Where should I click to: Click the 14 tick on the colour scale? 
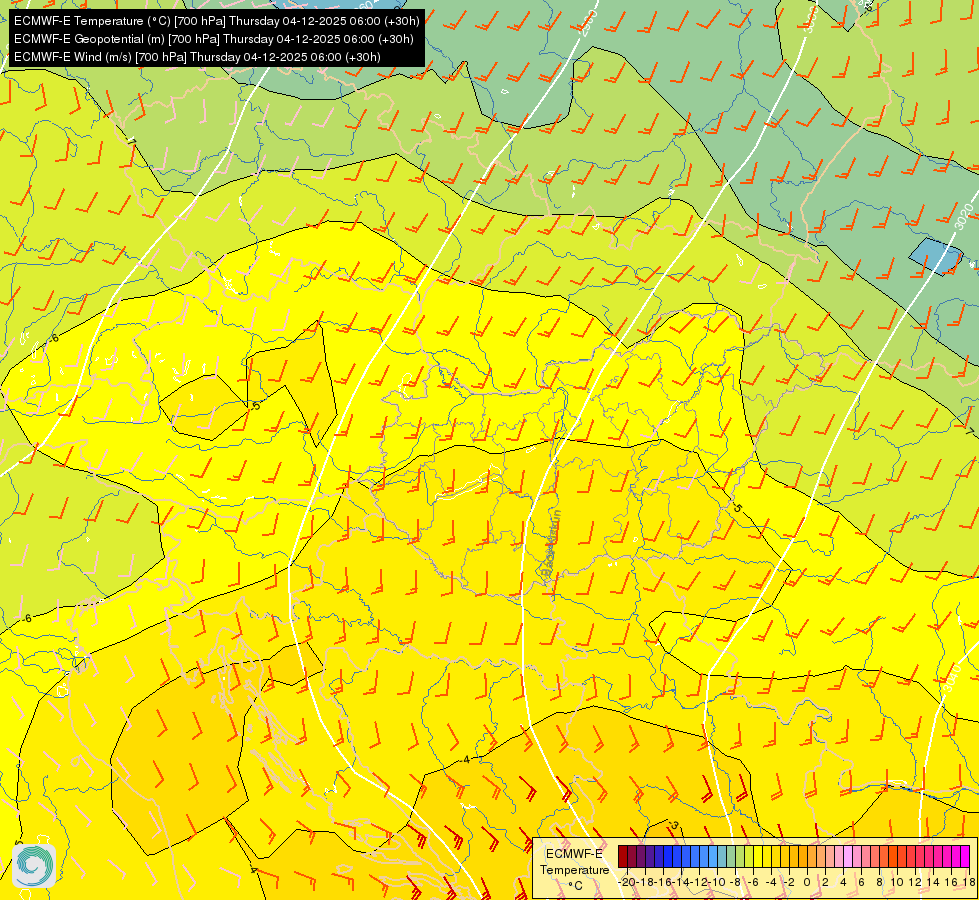(x=933, y=882)
